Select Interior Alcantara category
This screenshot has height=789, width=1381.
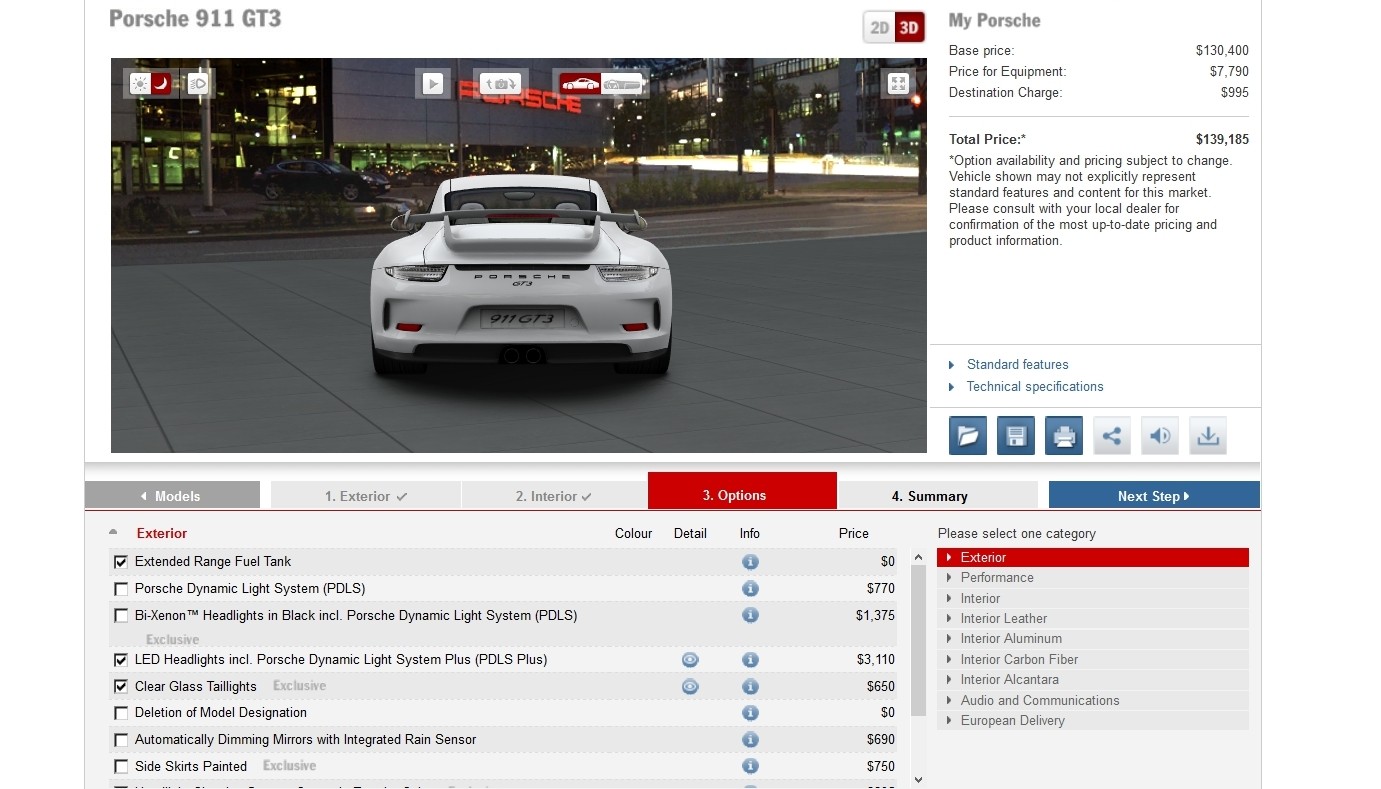[x=1093, y=680]
